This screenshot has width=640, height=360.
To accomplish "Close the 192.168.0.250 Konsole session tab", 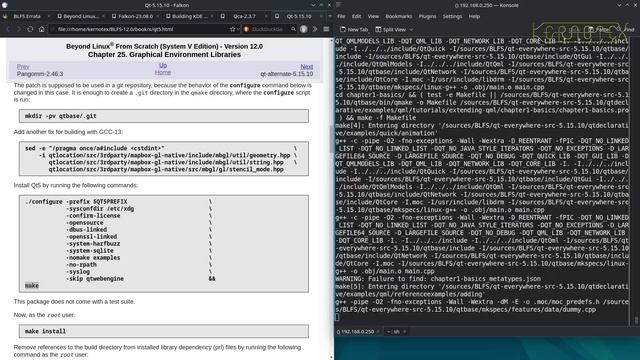I will tap(378, 332).
